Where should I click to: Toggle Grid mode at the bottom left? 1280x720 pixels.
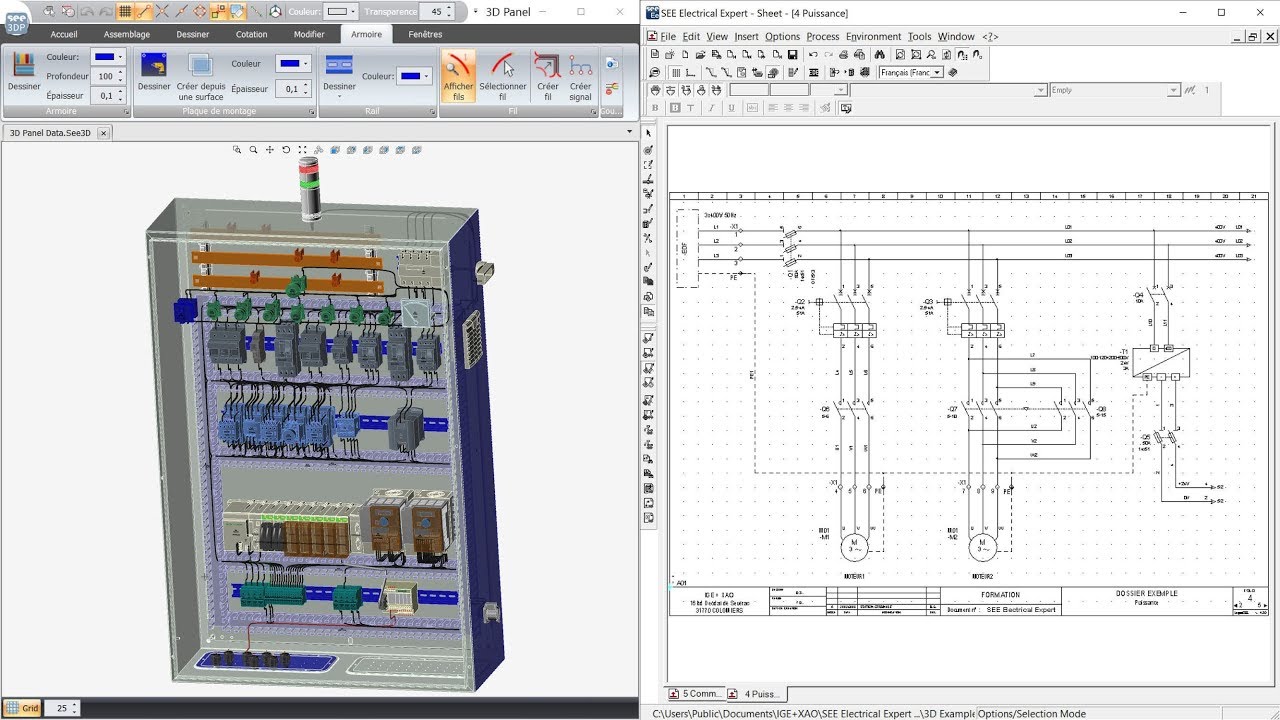point(22,707)
